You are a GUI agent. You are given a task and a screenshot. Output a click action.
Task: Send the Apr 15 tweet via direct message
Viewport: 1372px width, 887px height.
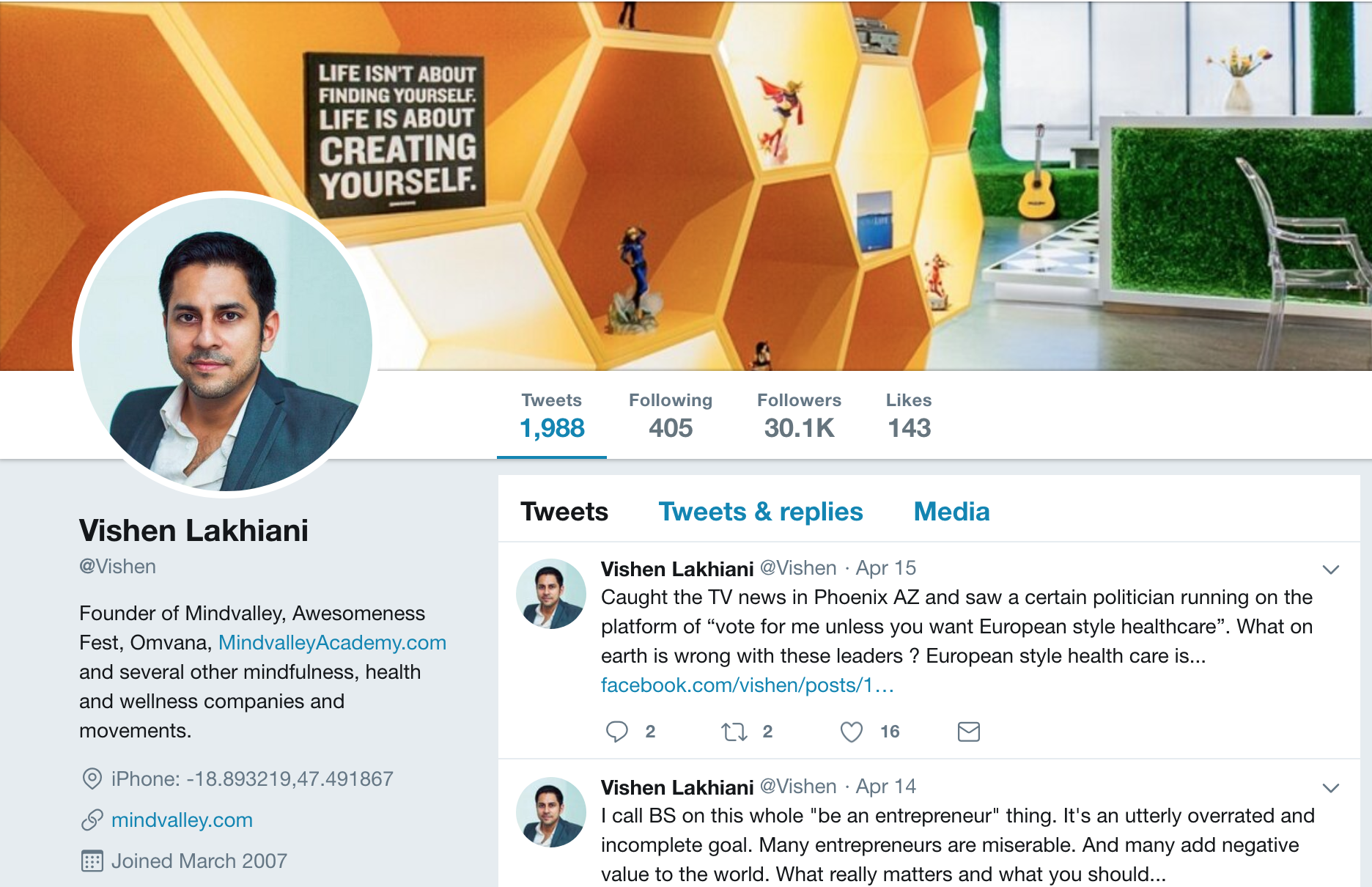[x=968, y=732]
